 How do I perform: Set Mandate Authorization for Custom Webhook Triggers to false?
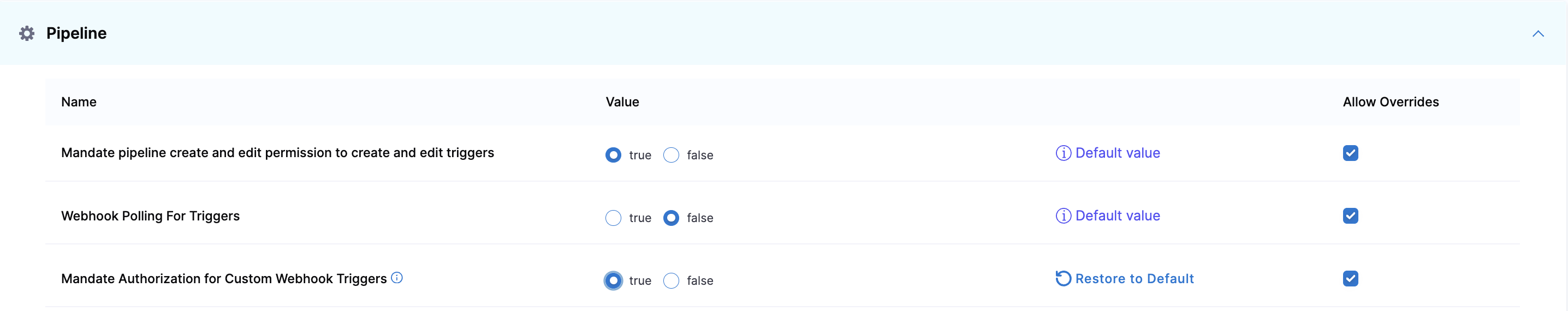671,280
